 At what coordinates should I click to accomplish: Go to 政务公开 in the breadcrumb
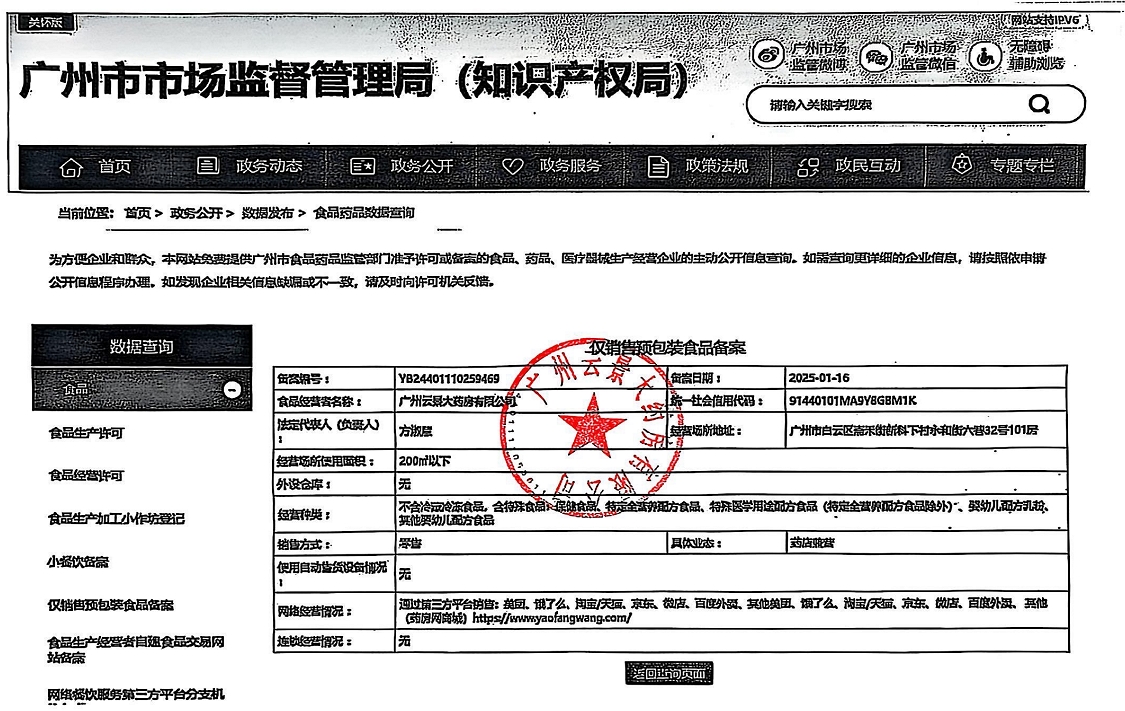pos(196,213)
